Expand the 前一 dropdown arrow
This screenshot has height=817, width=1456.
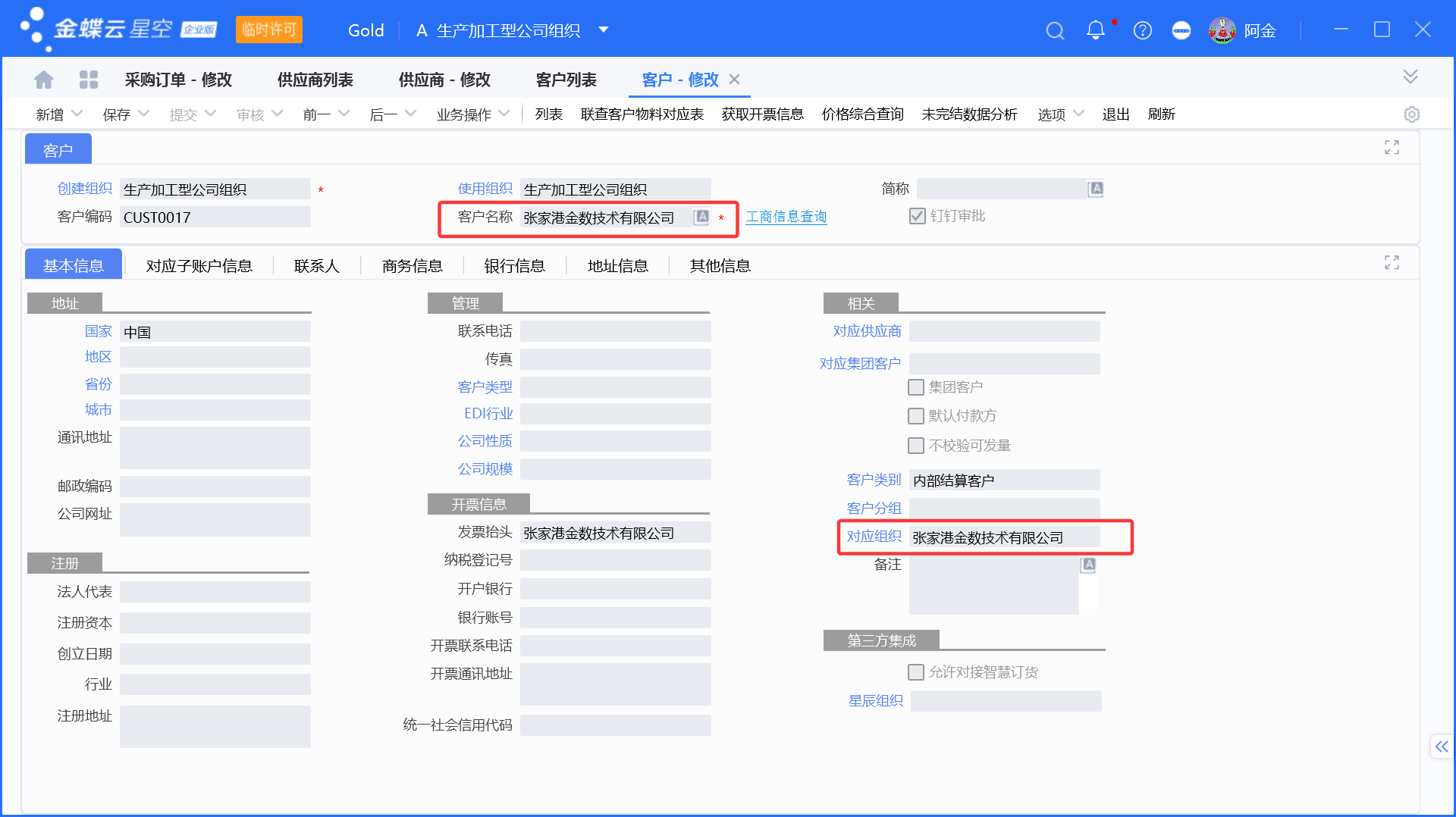pyautogui.click(x=344, y=114)
